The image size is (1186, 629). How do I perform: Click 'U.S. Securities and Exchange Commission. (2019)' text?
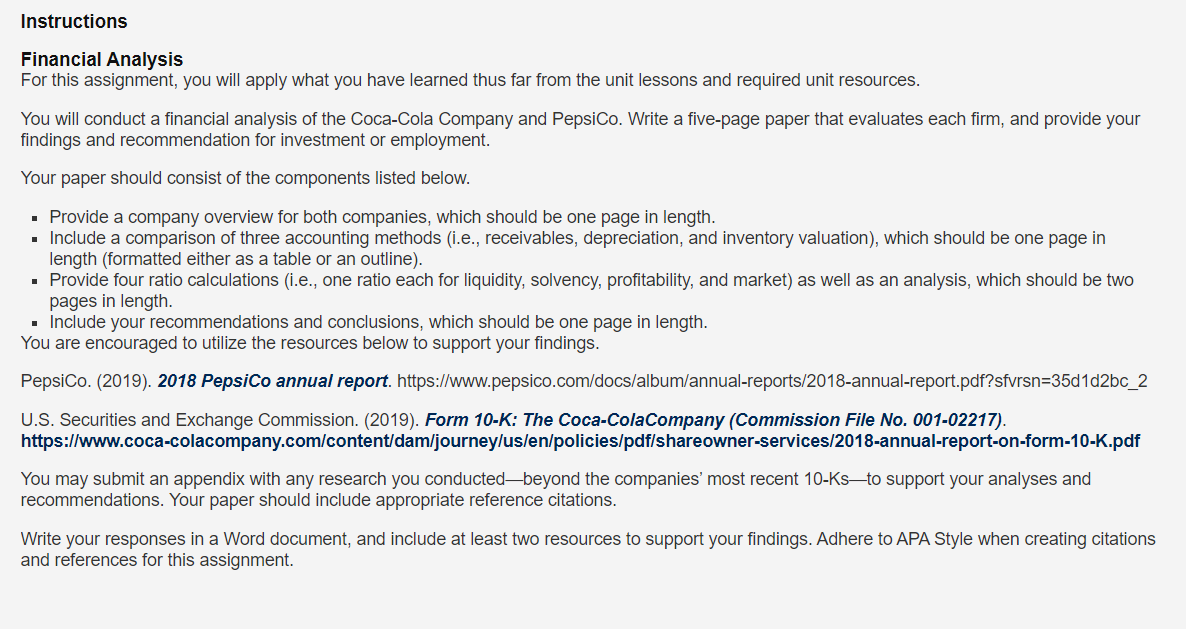[220, 420]
